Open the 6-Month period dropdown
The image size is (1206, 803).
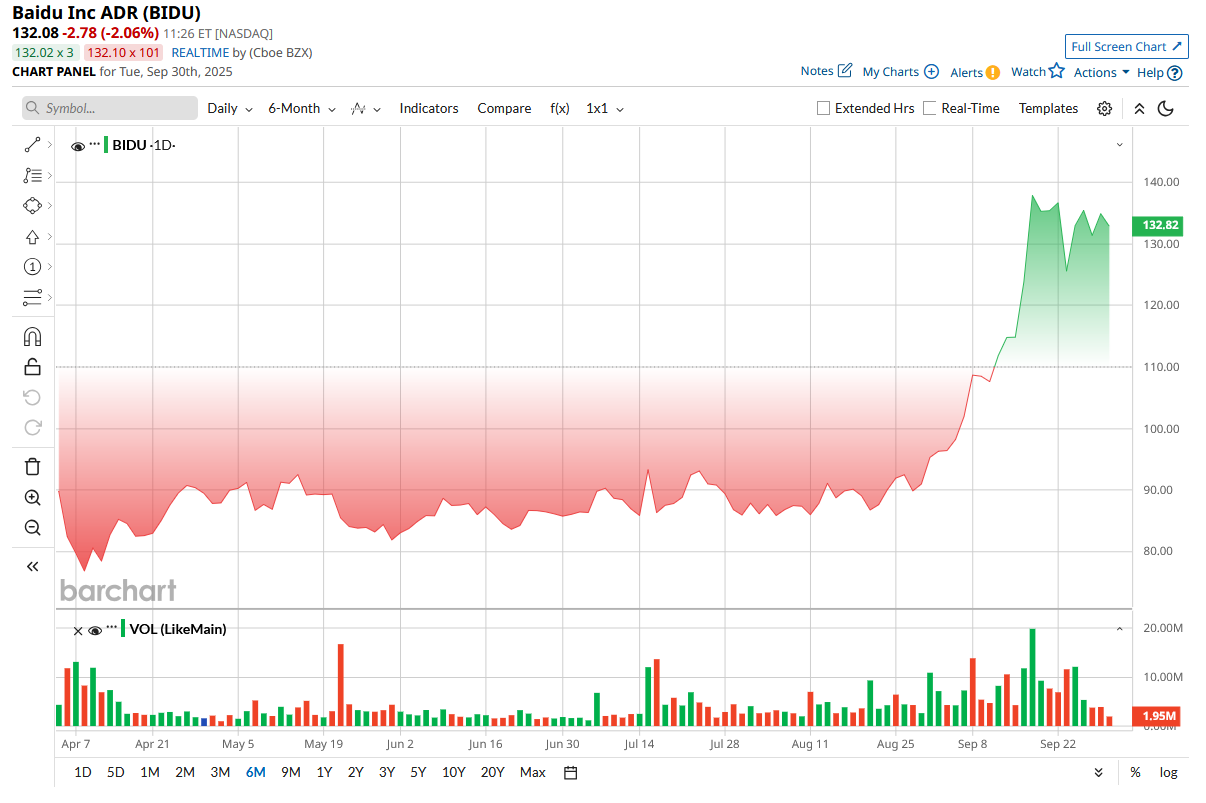[302, 108]
